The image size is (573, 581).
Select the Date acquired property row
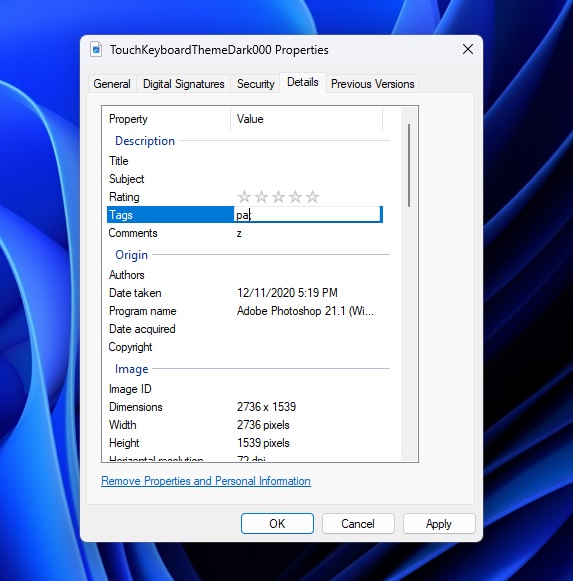point(245,329)
